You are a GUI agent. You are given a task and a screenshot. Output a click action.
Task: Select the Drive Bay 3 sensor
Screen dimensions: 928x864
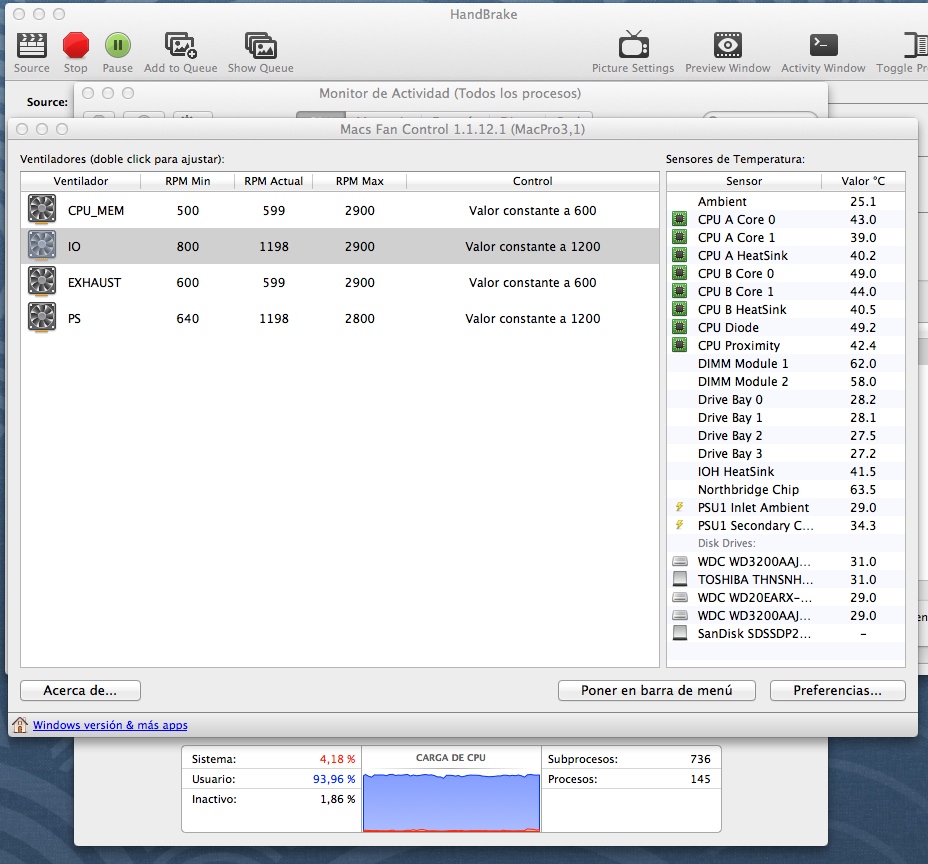coord(786,453)
